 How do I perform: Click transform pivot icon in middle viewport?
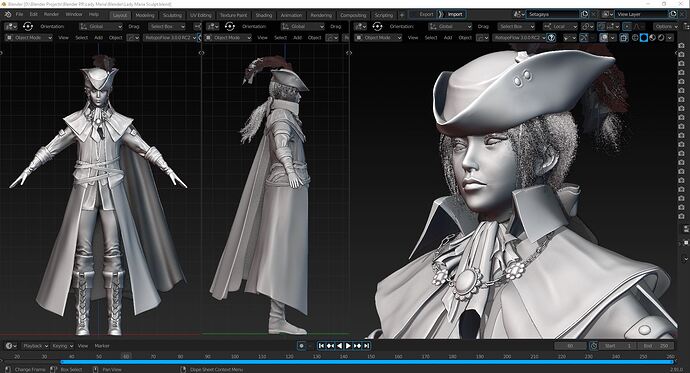(230, 26)
